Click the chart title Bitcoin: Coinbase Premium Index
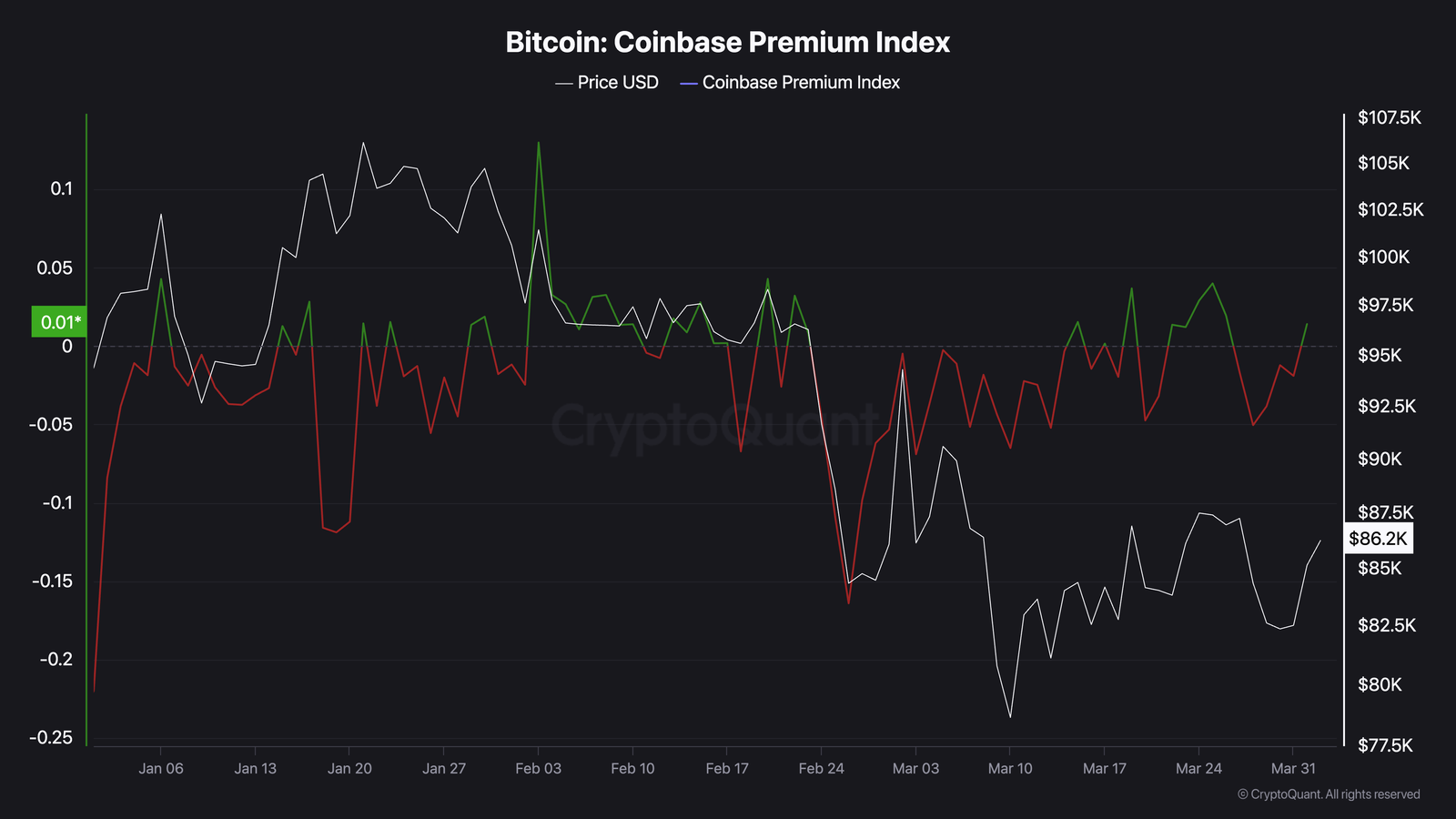Image resolution: width=1456 pixels, height=819 pixels. coord(728,43)
